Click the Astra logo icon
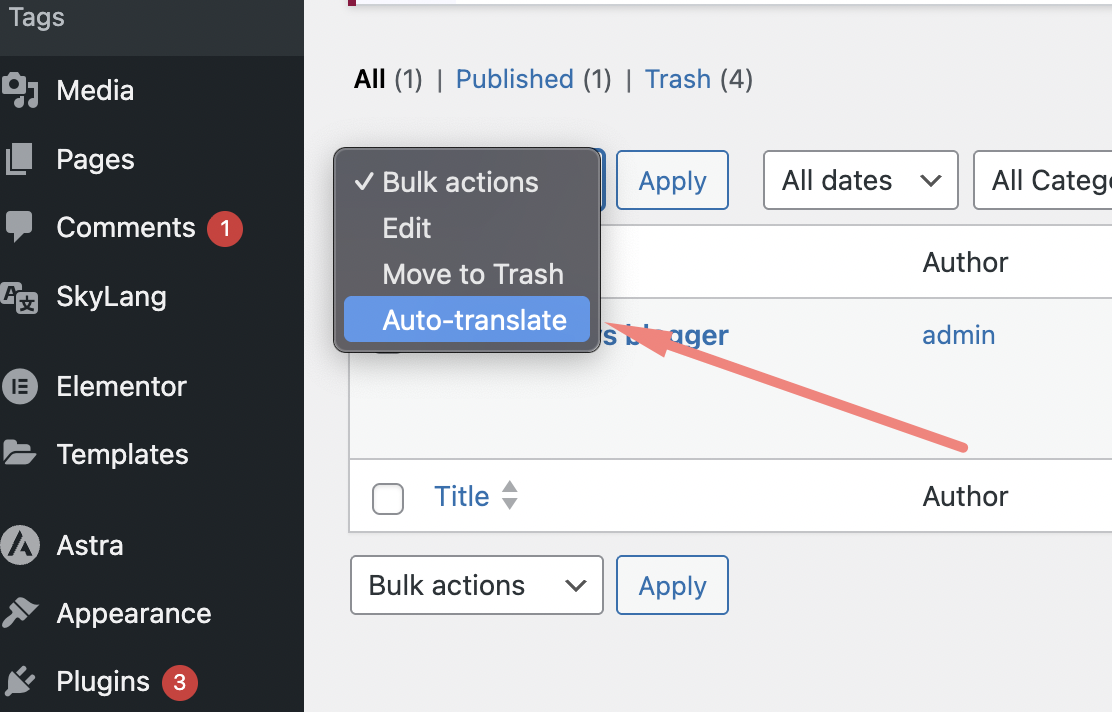The height and width of the screenshot is (712, 1112). pos(20,545)
